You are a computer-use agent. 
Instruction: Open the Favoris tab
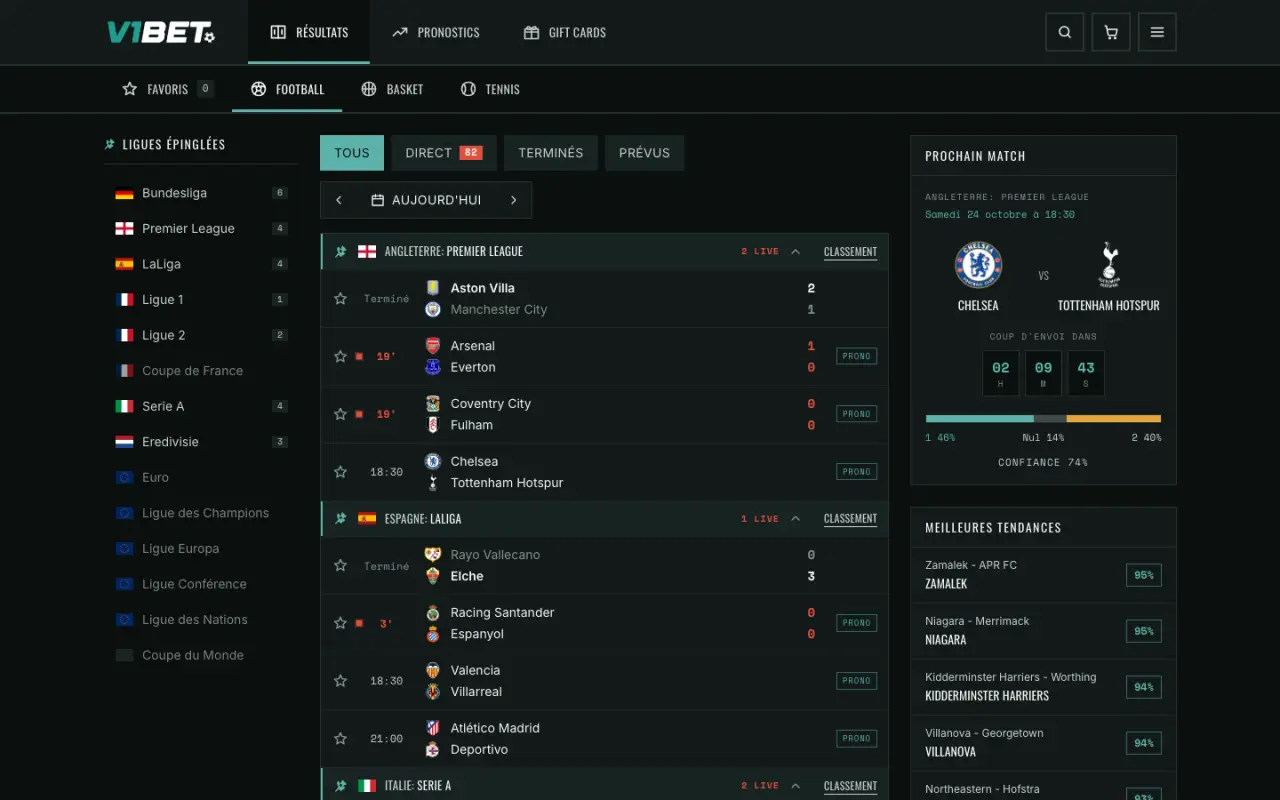(168, 89)
